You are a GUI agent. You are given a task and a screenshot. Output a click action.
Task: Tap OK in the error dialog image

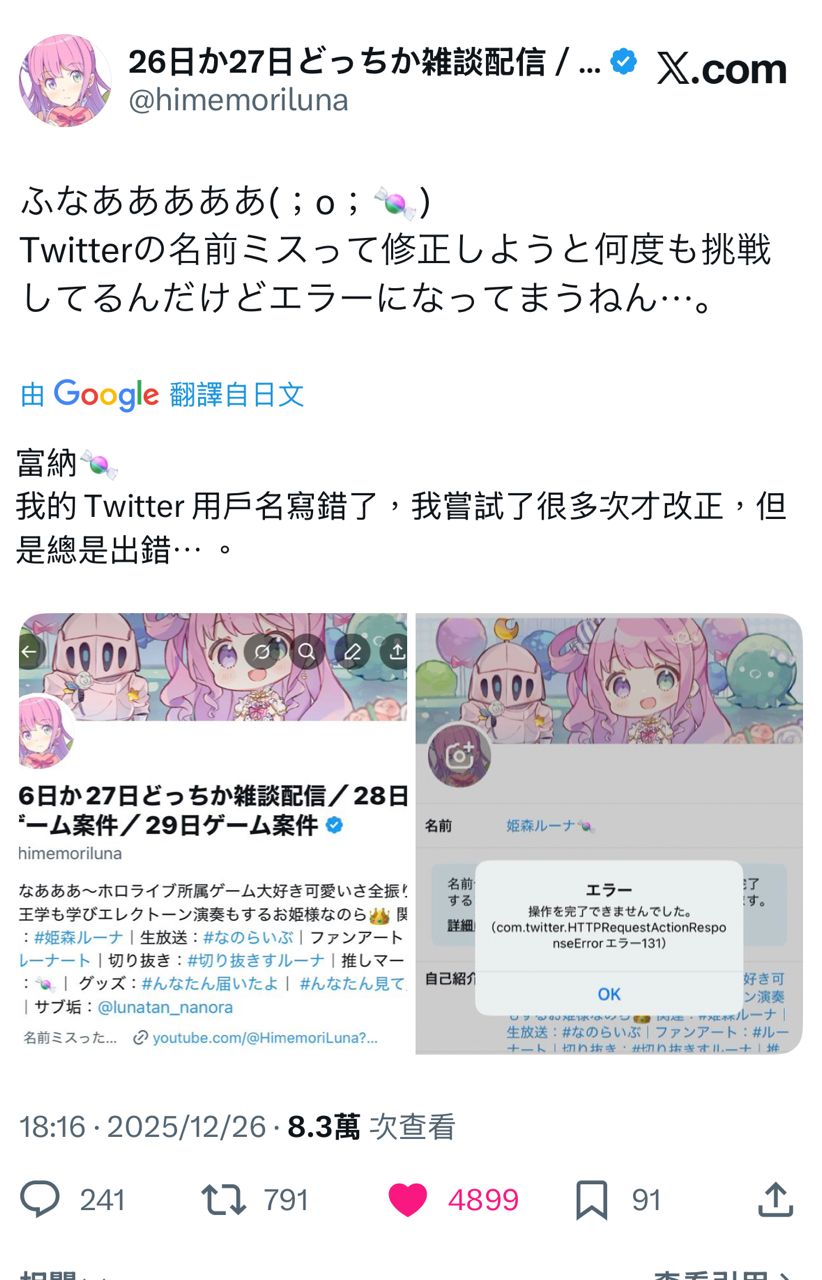click(x=609, y=994)
